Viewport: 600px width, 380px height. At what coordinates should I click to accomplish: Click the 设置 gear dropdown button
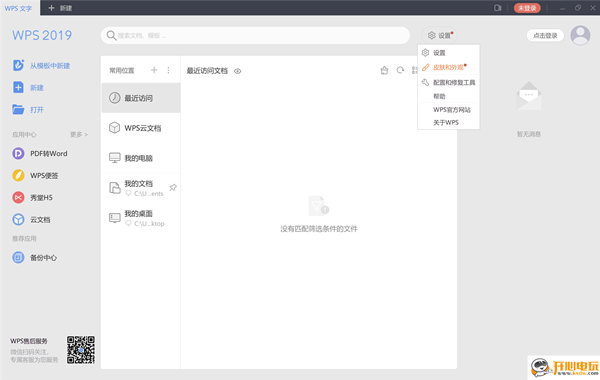tap(440, 35)
